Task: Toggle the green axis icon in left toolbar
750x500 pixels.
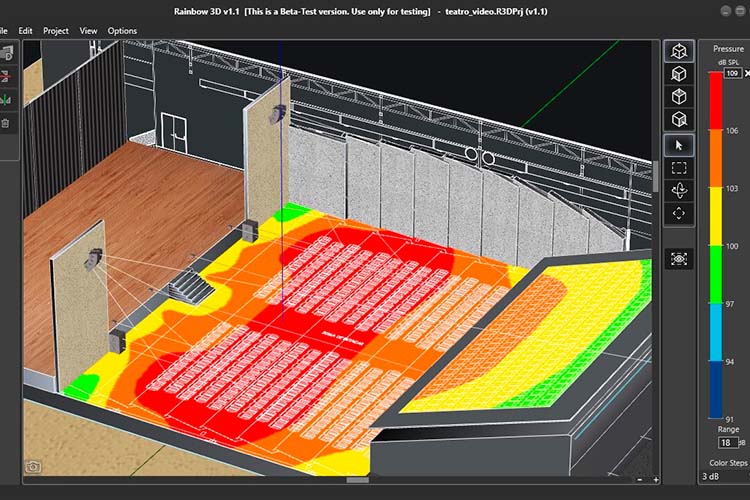Action: 5,100
